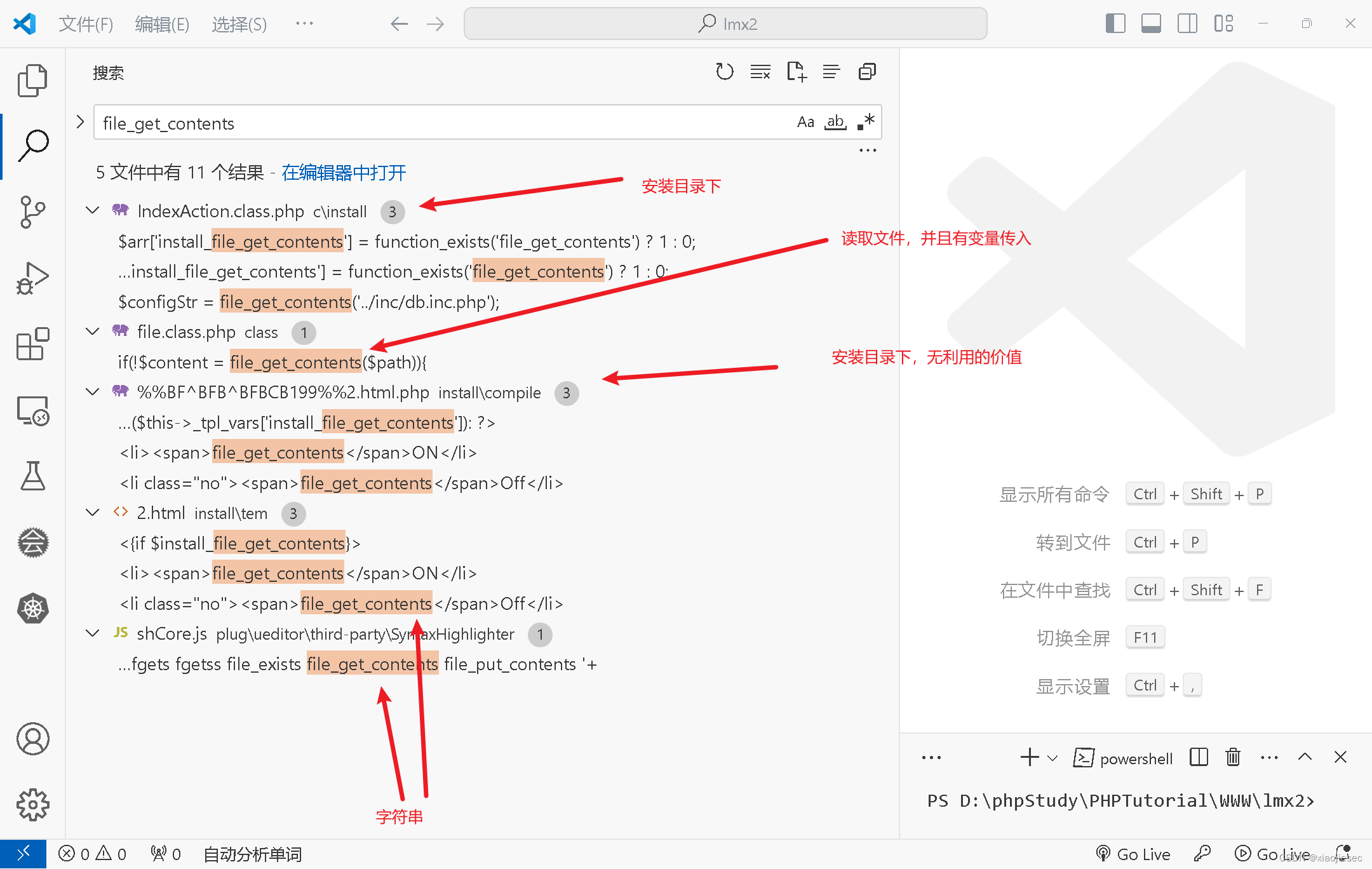Open the Run and Debug view

point(32,278)
